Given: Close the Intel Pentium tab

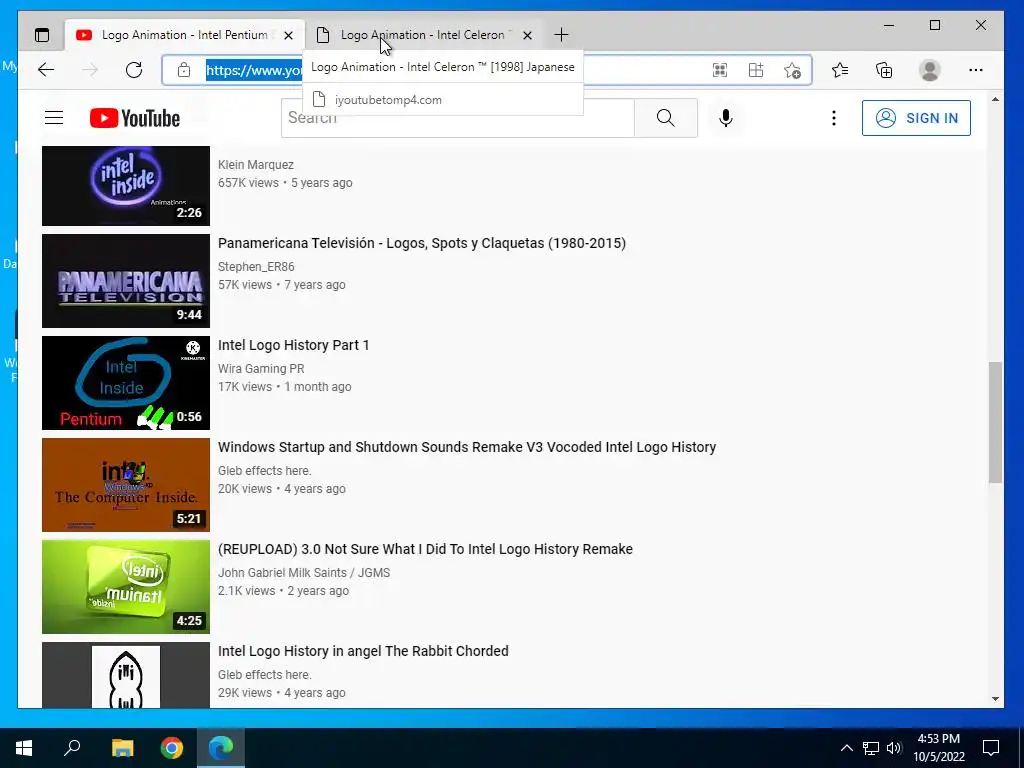Looking at the screenshot, I should [x=288, y=35].
